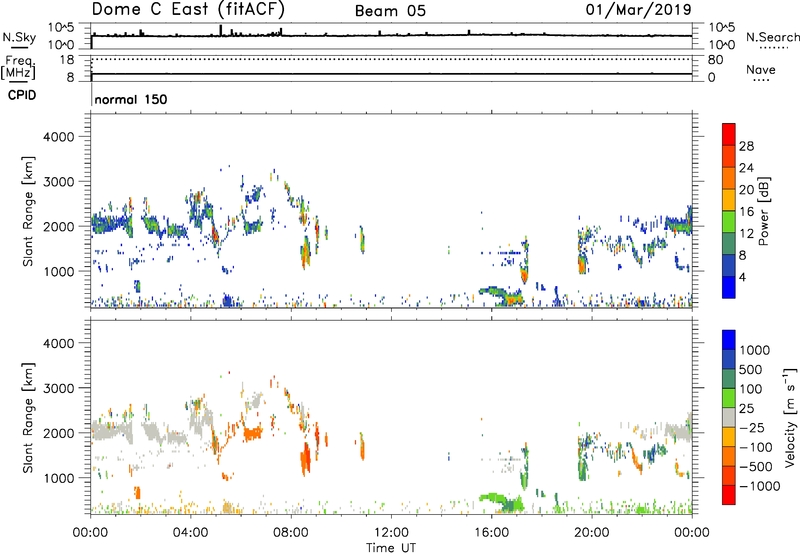Click the 'Freq. [MHz]' axis label
Viewport: 800px width, 554px height.
pyautogui.click(x=19, y=68)
